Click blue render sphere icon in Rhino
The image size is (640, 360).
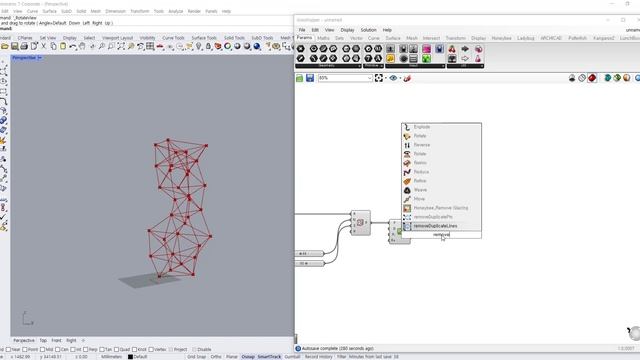[x=257, y=47]
